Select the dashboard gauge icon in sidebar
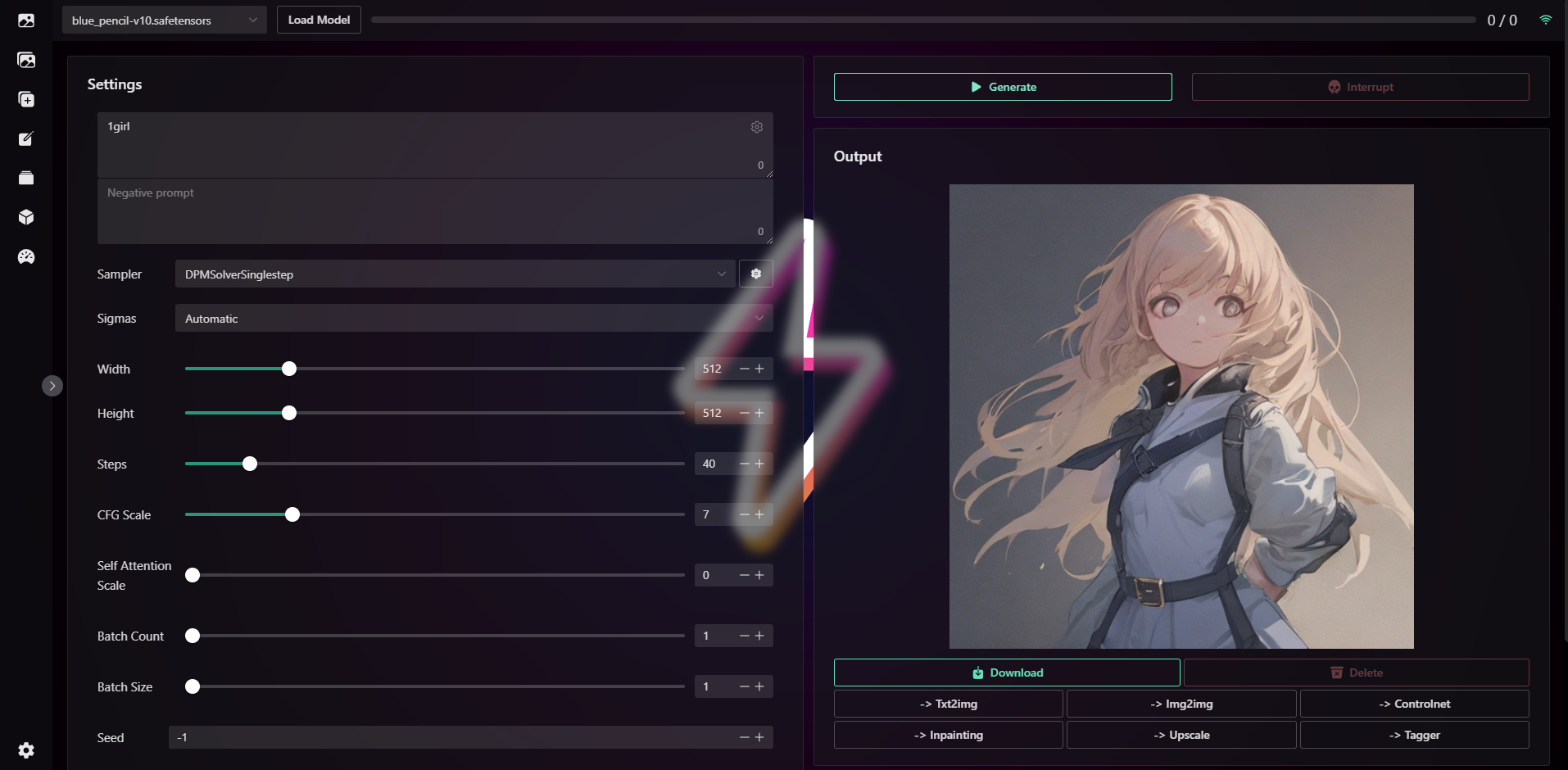 pyautogui.click(x=27, y=256)
